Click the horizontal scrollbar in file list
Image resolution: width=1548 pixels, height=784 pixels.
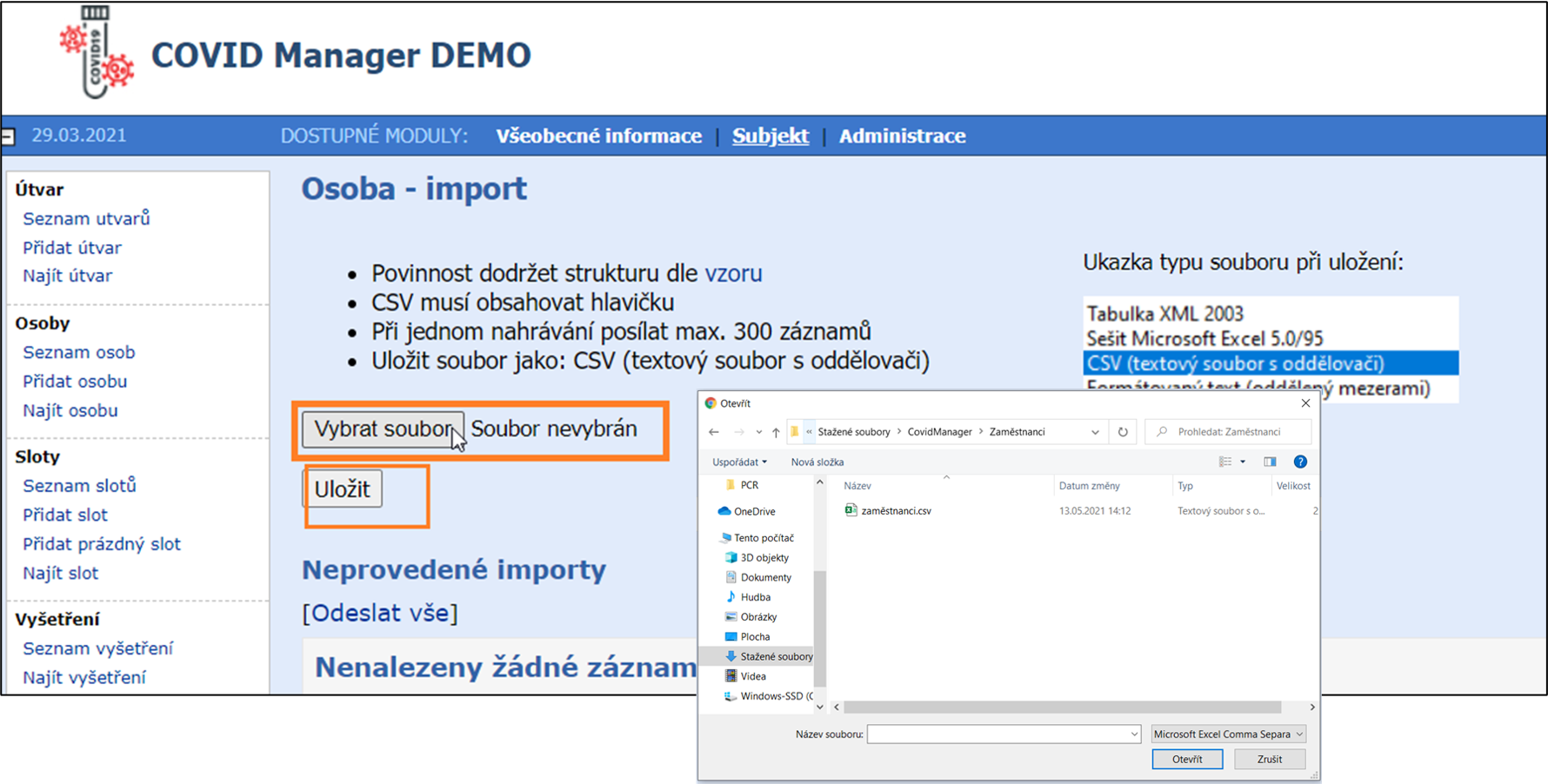click(x=1061, y=708)
